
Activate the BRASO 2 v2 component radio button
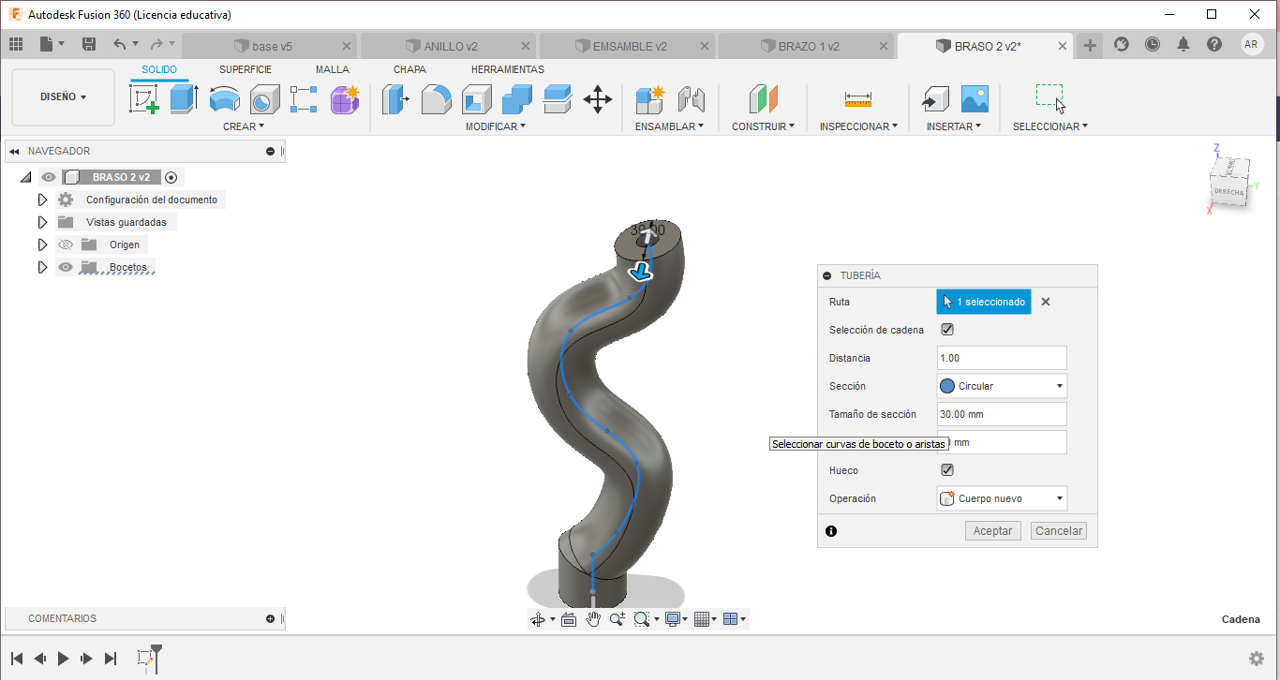(171, 177)
